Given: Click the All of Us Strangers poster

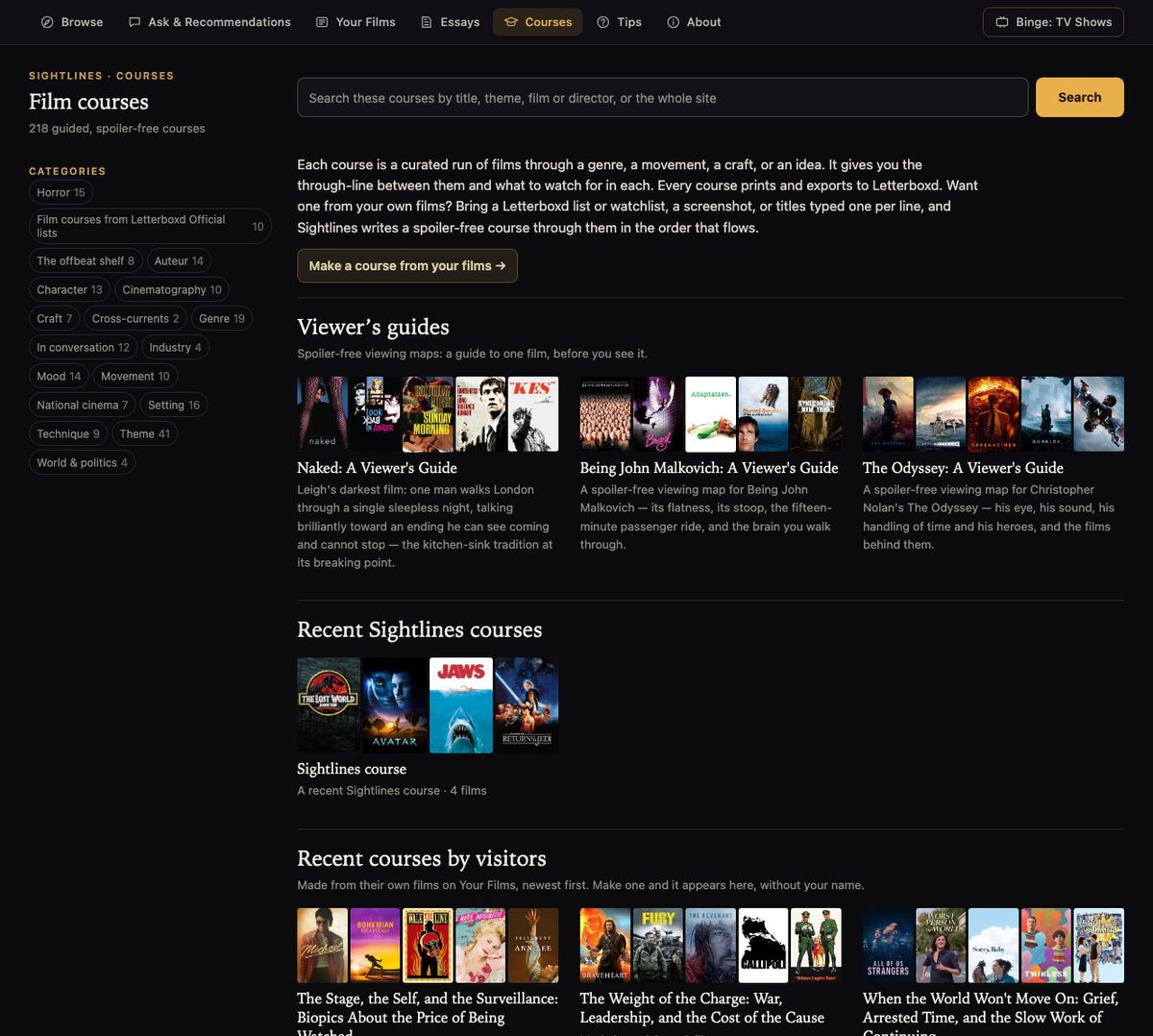Looking at the screenshot, I should (x=888, y=946).
